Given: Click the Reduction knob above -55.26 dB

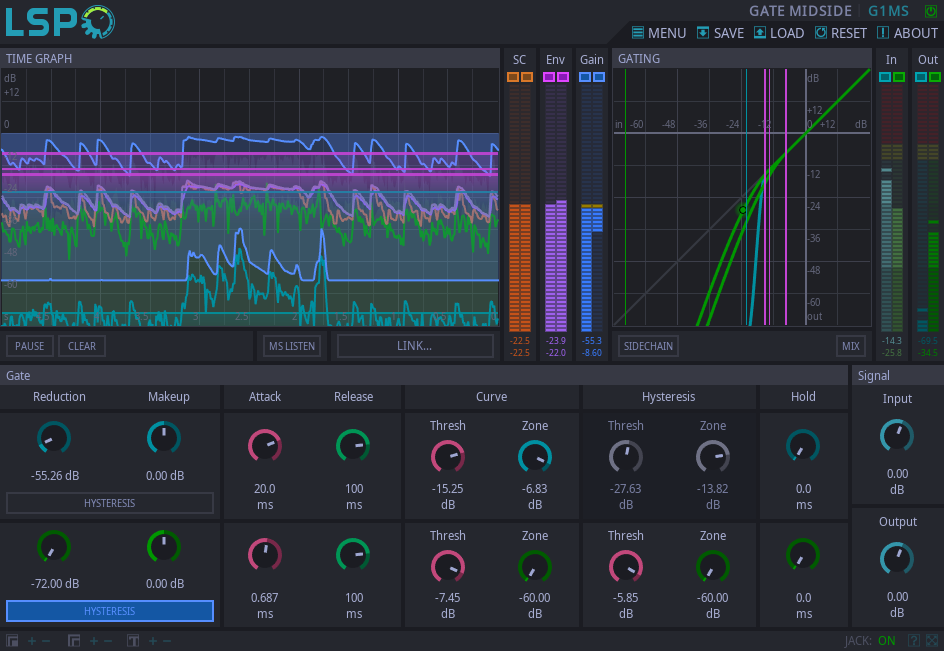Looking at the screenshot, I should [54, 438].
